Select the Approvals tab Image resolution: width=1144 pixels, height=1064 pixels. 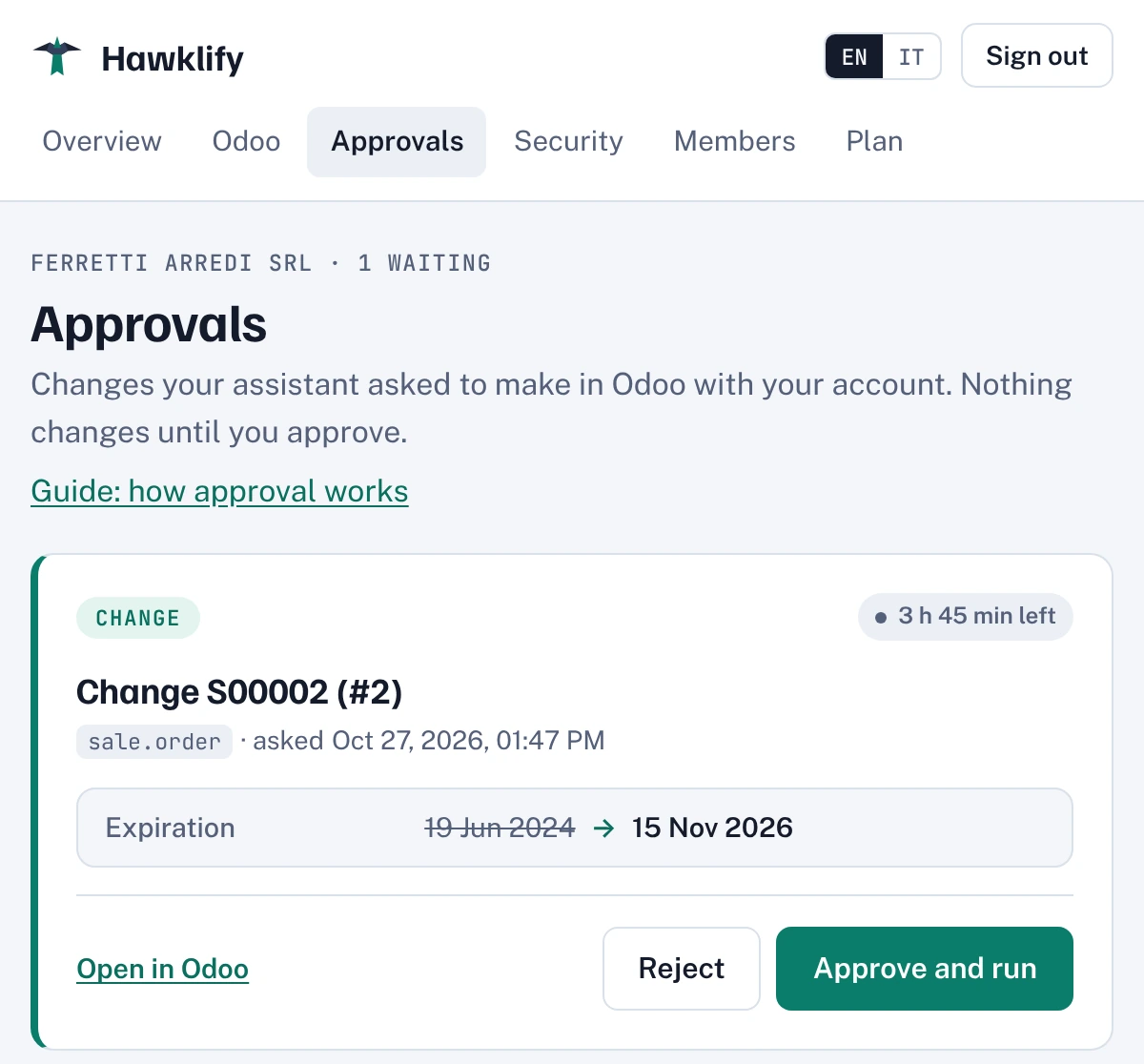[397, 141]
